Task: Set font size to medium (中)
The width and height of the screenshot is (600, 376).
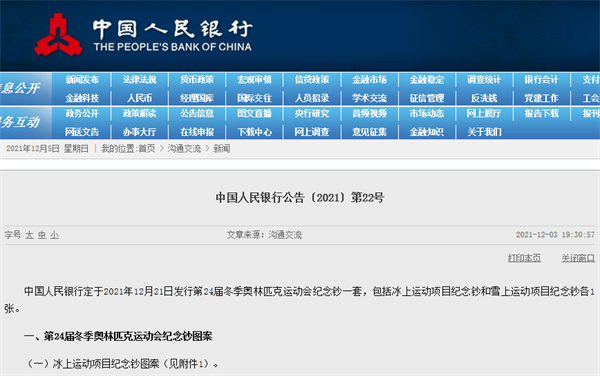Action: point(42,235)
